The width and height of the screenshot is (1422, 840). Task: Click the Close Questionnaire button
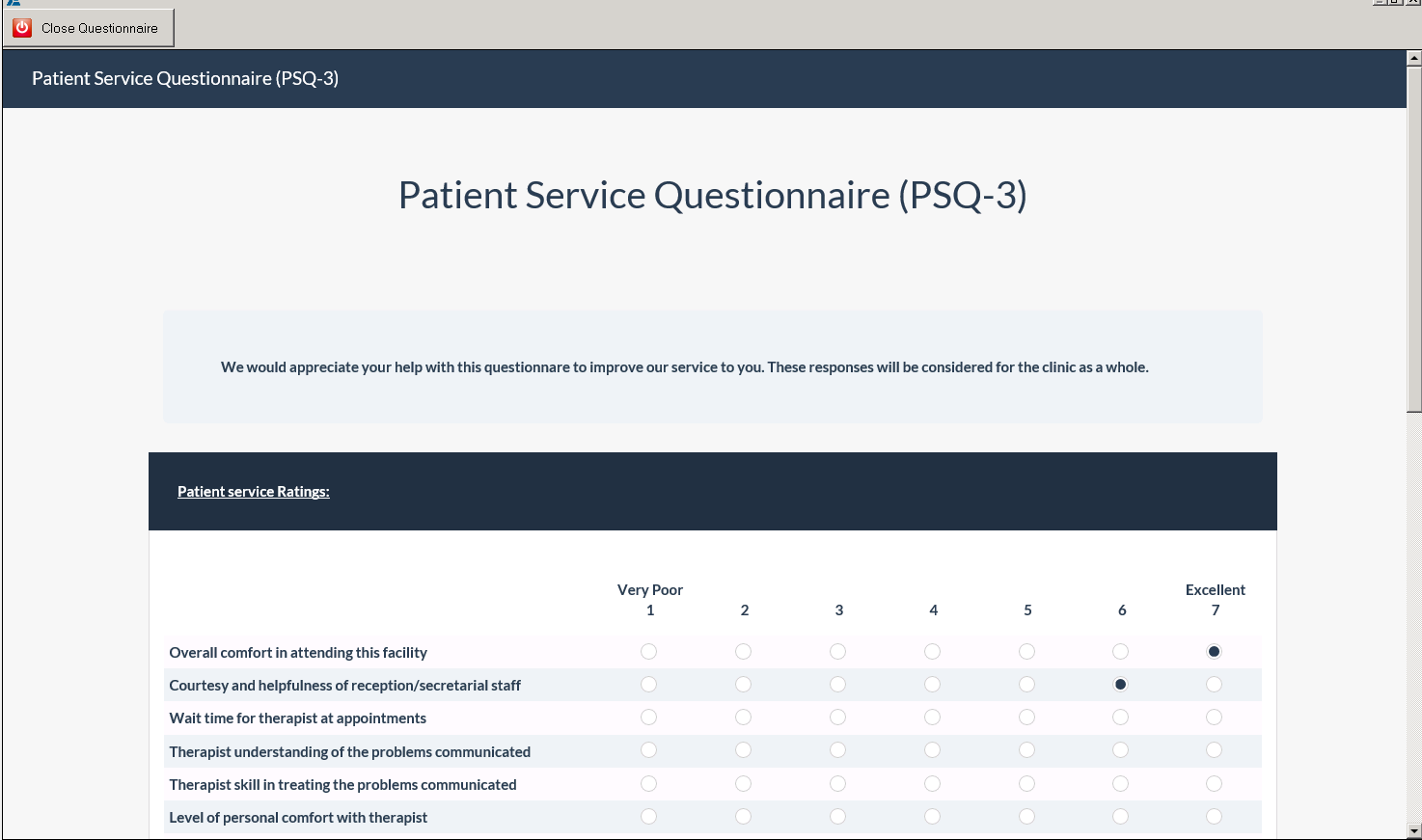click(87, 27)
